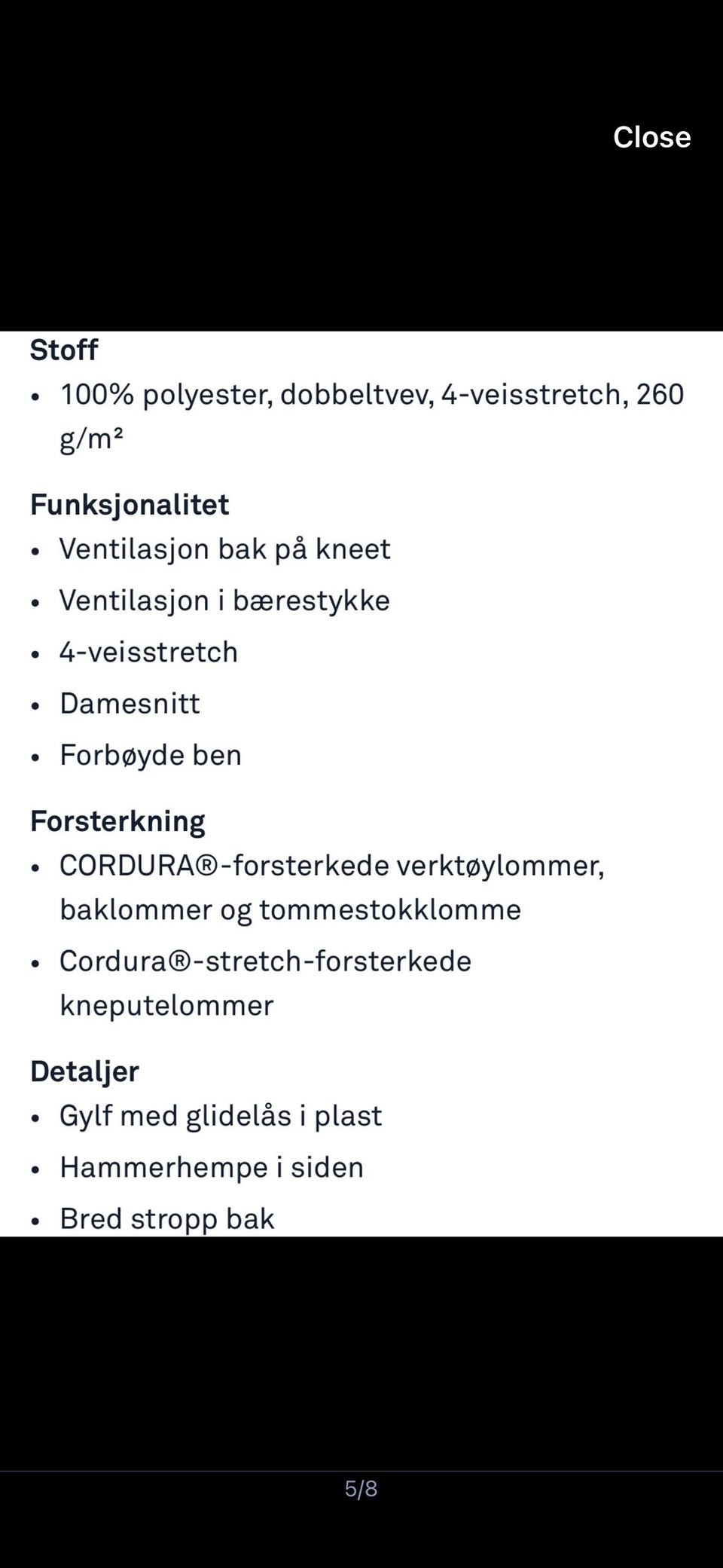The height and width of the screenshot is (1568, 723).
Task: Tap 'Hammerhempe i siden' bullet
Action: (x=212, y=1167)
